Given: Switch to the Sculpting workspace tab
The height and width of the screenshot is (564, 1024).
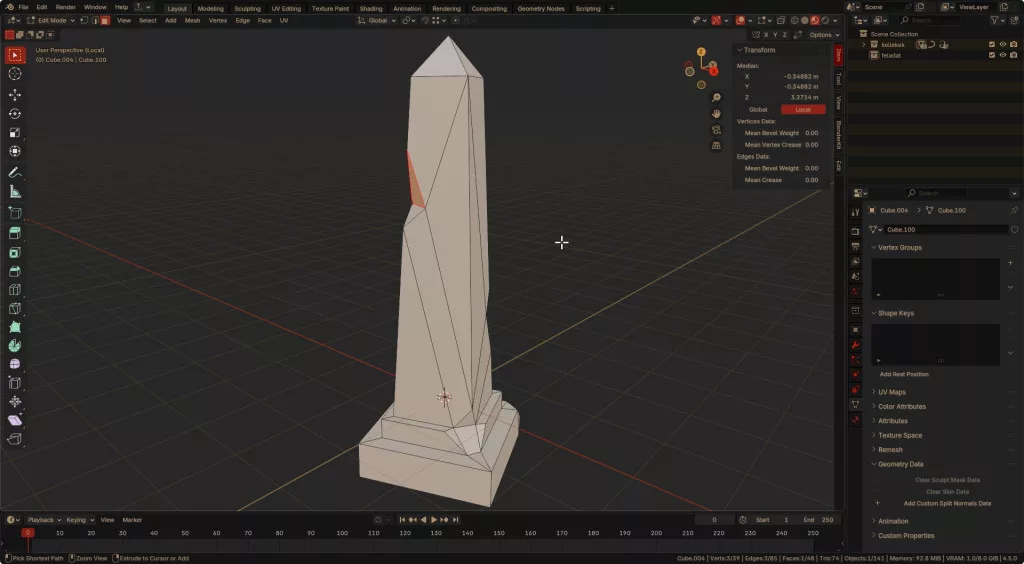Looking at the screenshot, I should [246, 8].
